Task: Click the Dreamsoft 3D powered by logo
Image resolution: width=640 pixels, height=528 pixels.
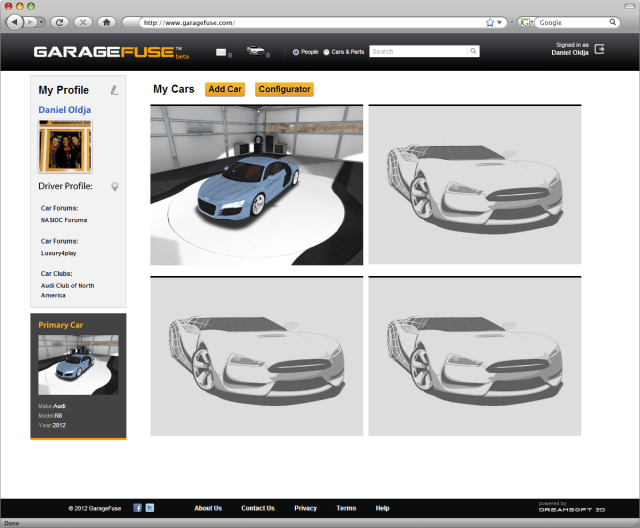Action: 572,507
